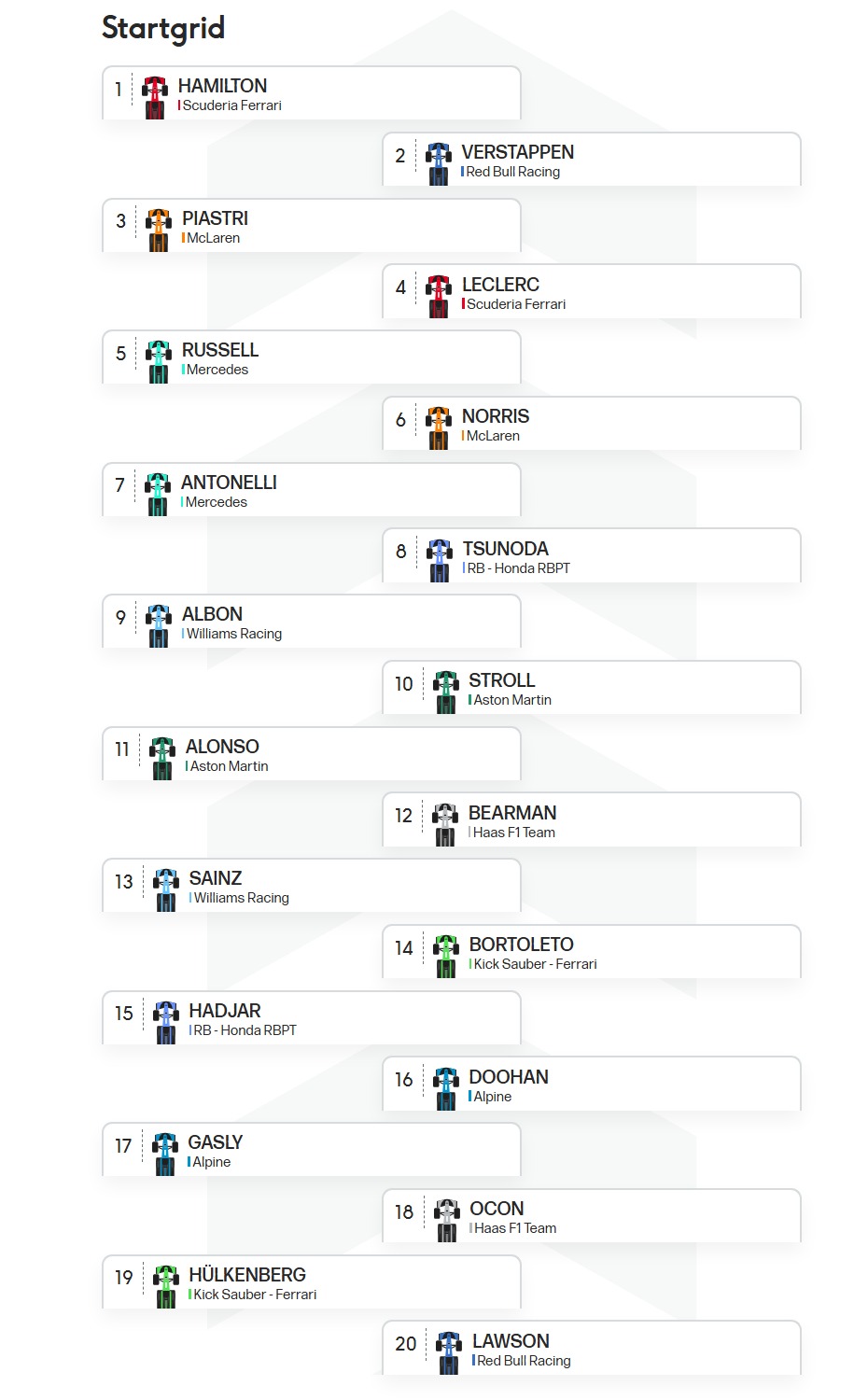854x1400 pixels.
Task: Open the NORRIS driver name
Action: click(x=496, y=416)
